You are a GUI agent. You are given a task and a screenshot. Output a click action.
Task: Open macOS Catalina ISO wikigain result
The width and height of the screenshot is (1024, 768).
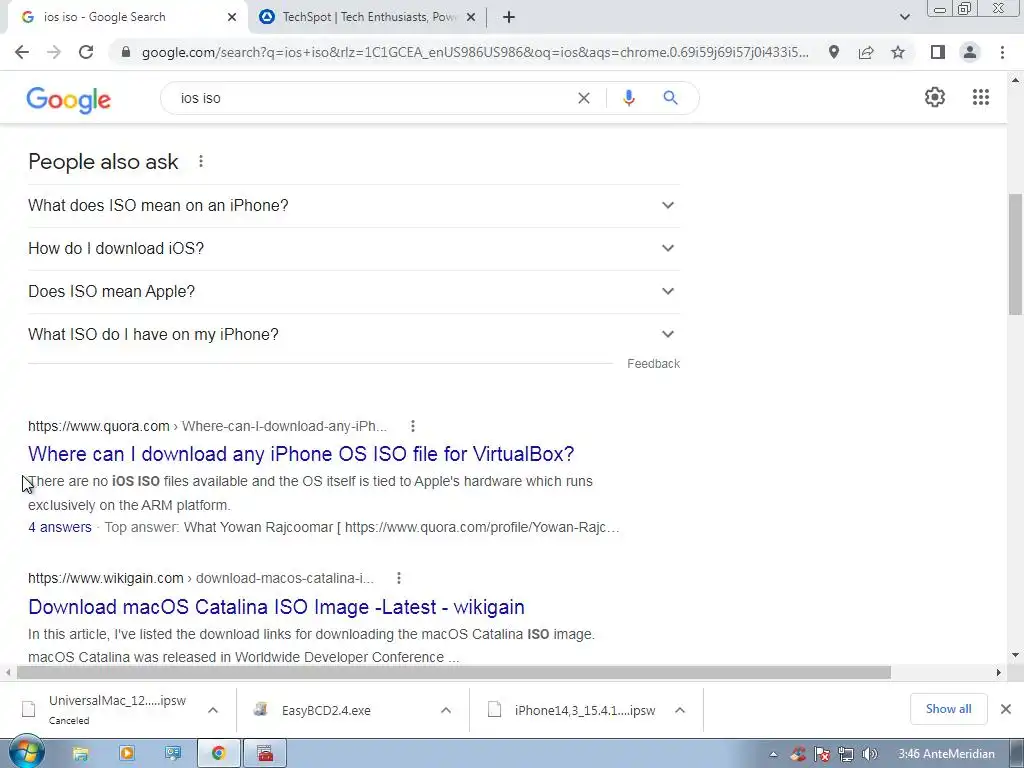pos(276,607)
